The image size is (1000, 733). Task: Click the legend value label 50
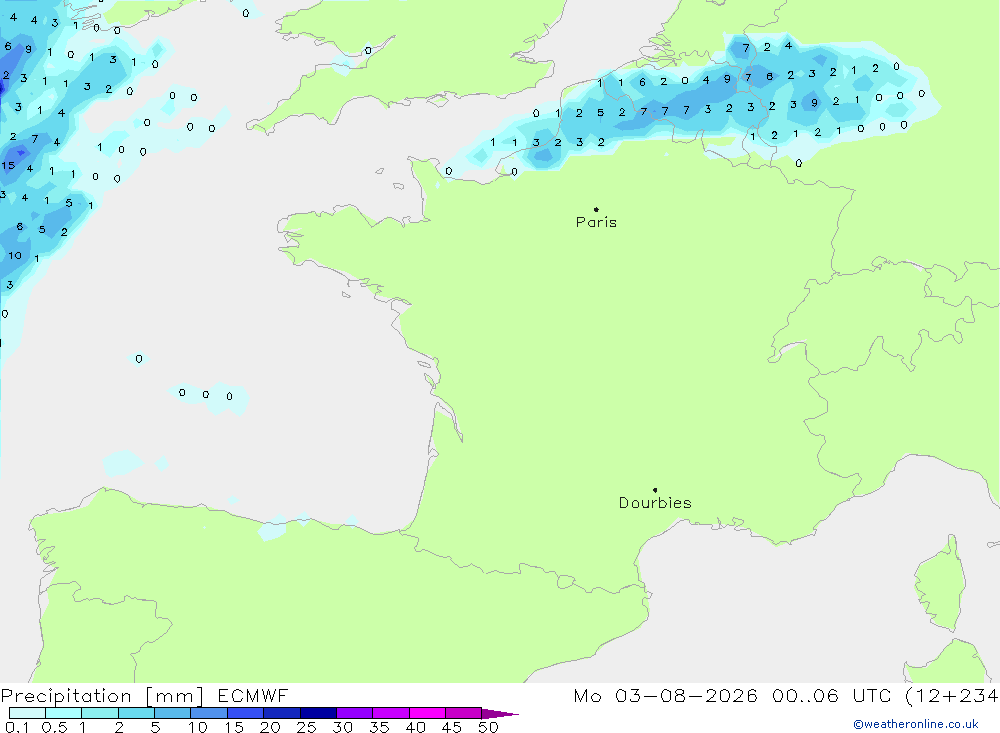[488, 727]
